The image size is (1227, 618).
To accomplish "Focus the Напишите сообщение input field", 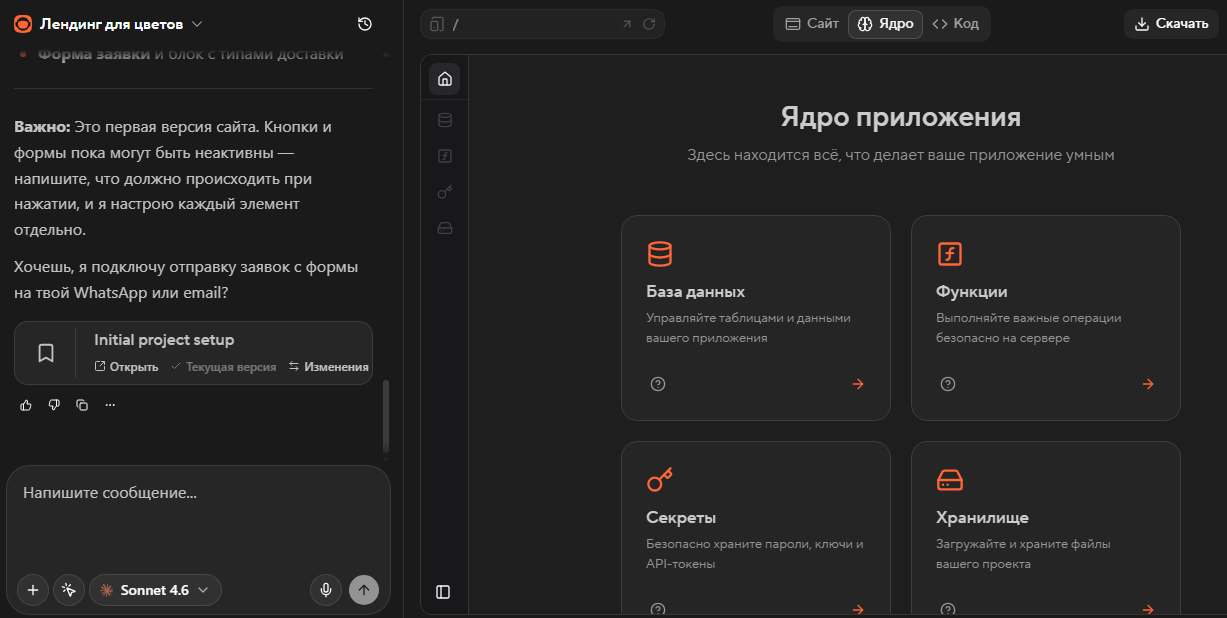I will tap(198, 493).
